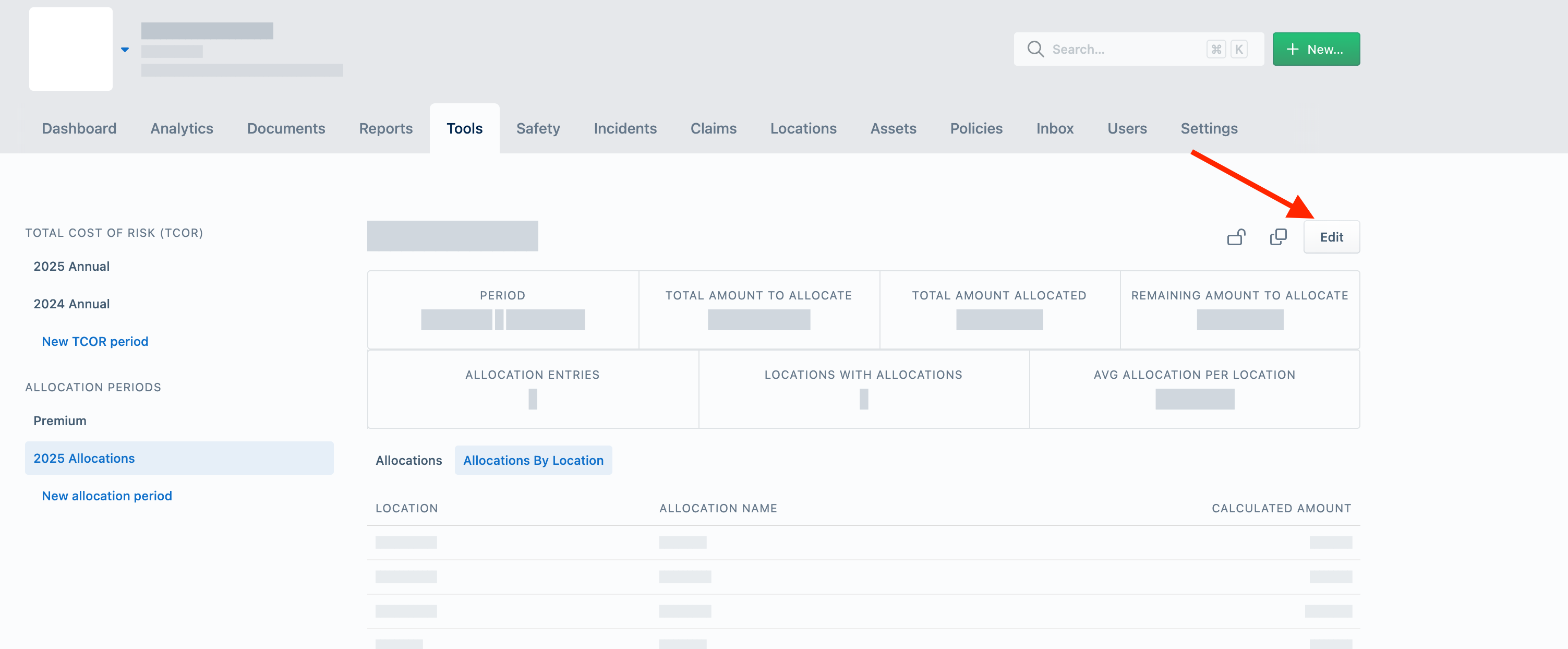Viewport: 1568px width, 649px height.
Task: Click the TOTAL AMOUNT TO ALLOCATE card
Action: pyautogui.click(x=759, y=310)
